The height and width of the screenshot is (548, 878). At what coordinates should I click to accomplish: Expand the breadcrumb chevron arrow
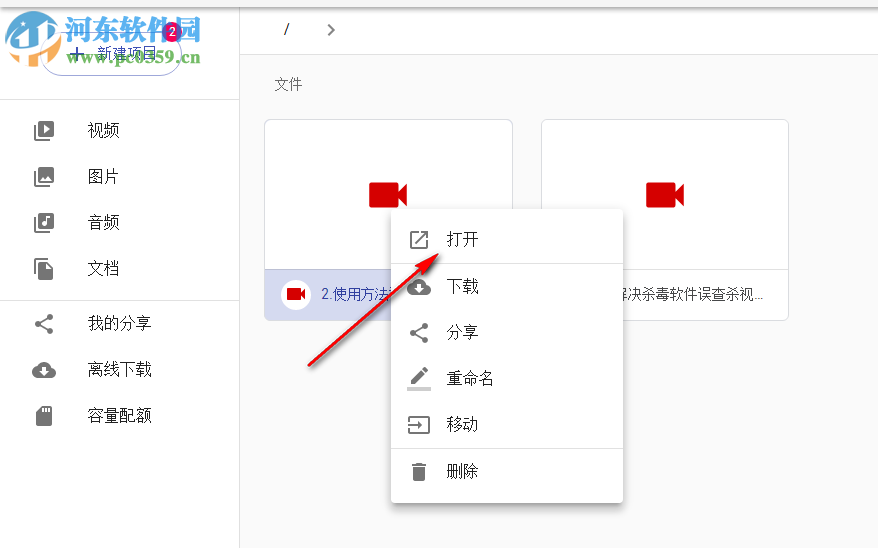pyautogui.click(x=331, y=30)
